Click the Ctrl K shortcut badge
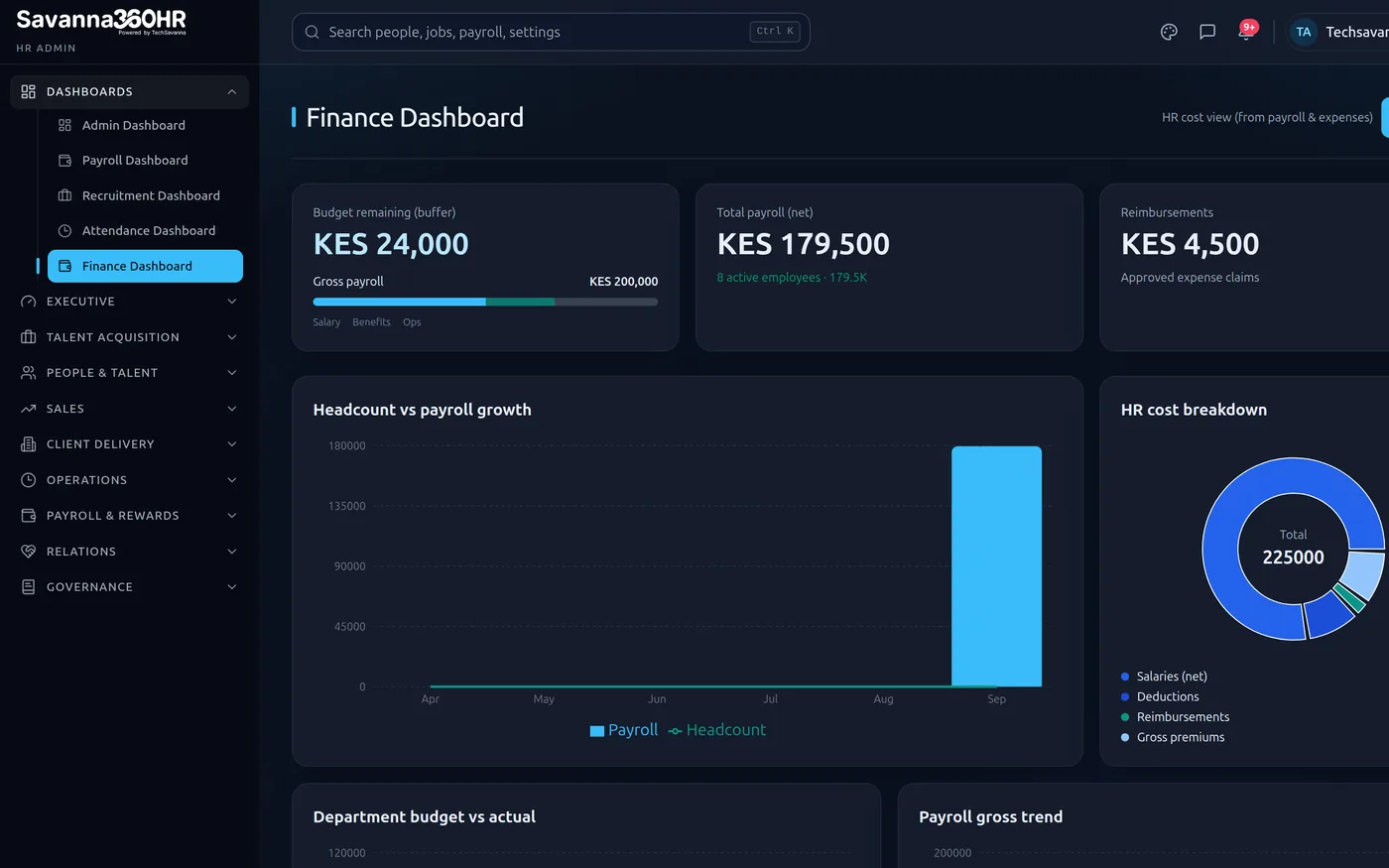 click(775, 32)
